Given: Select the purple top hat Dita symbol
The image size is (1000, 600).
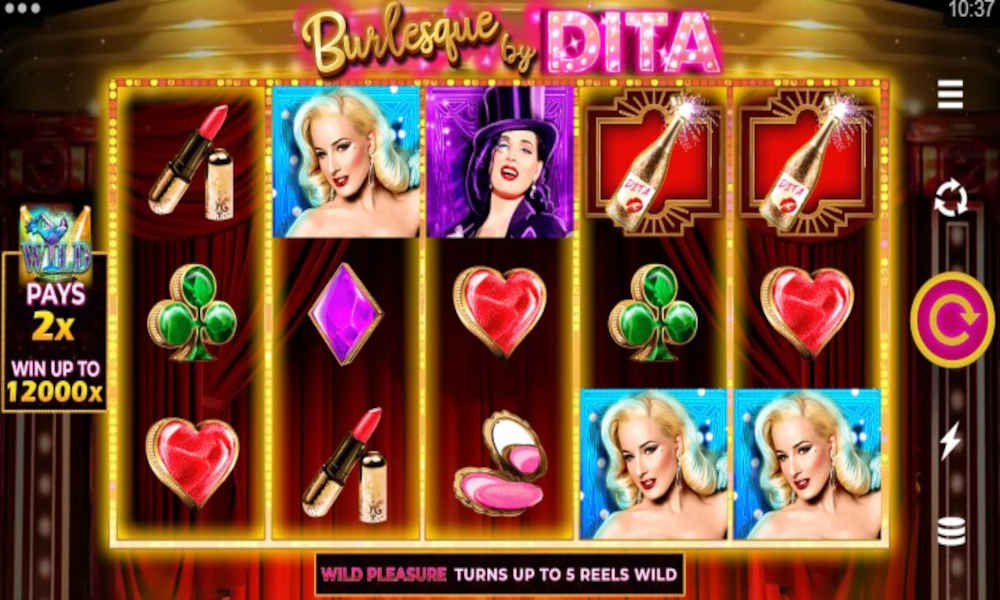Looking at the screenshot, I should 500,161.
